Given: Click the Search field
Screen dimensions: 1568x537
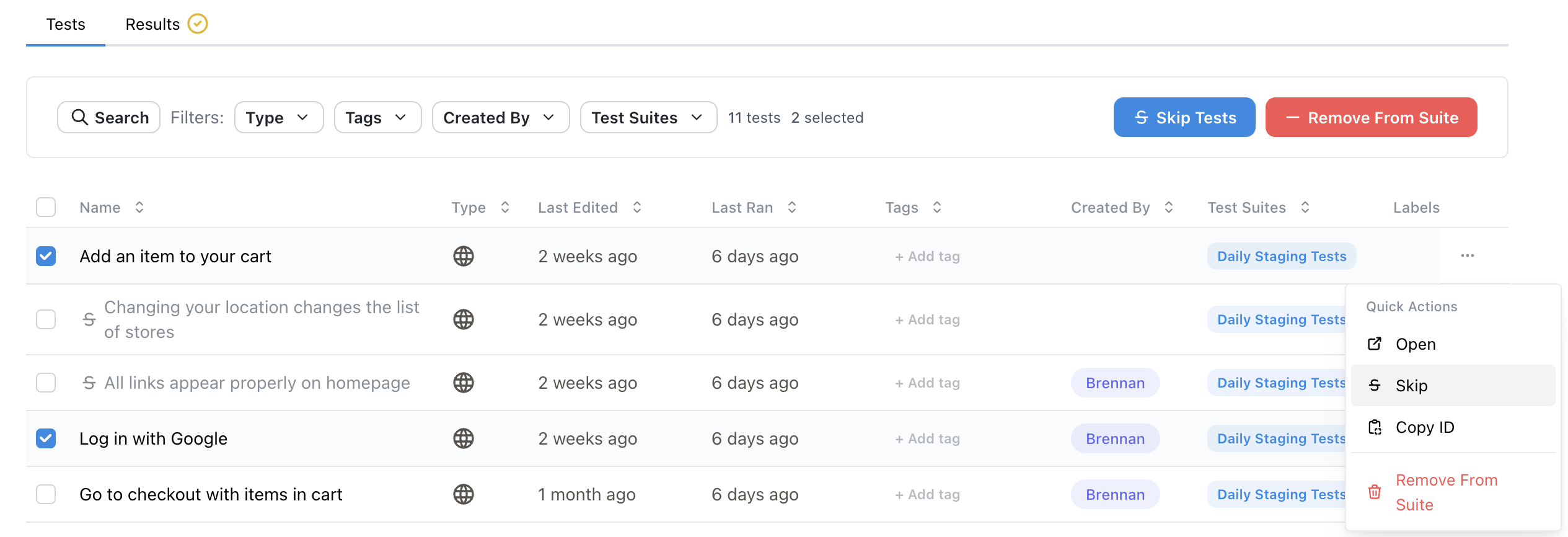Looking at the screenshot, I should pos(109,117).
